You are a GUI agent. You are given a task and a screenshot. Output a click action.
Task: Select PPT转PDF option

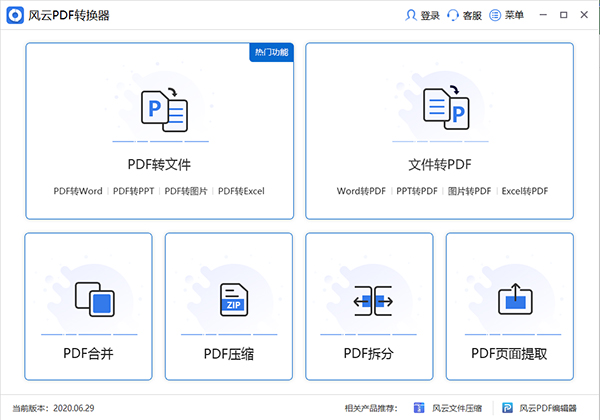pos(416,190)
